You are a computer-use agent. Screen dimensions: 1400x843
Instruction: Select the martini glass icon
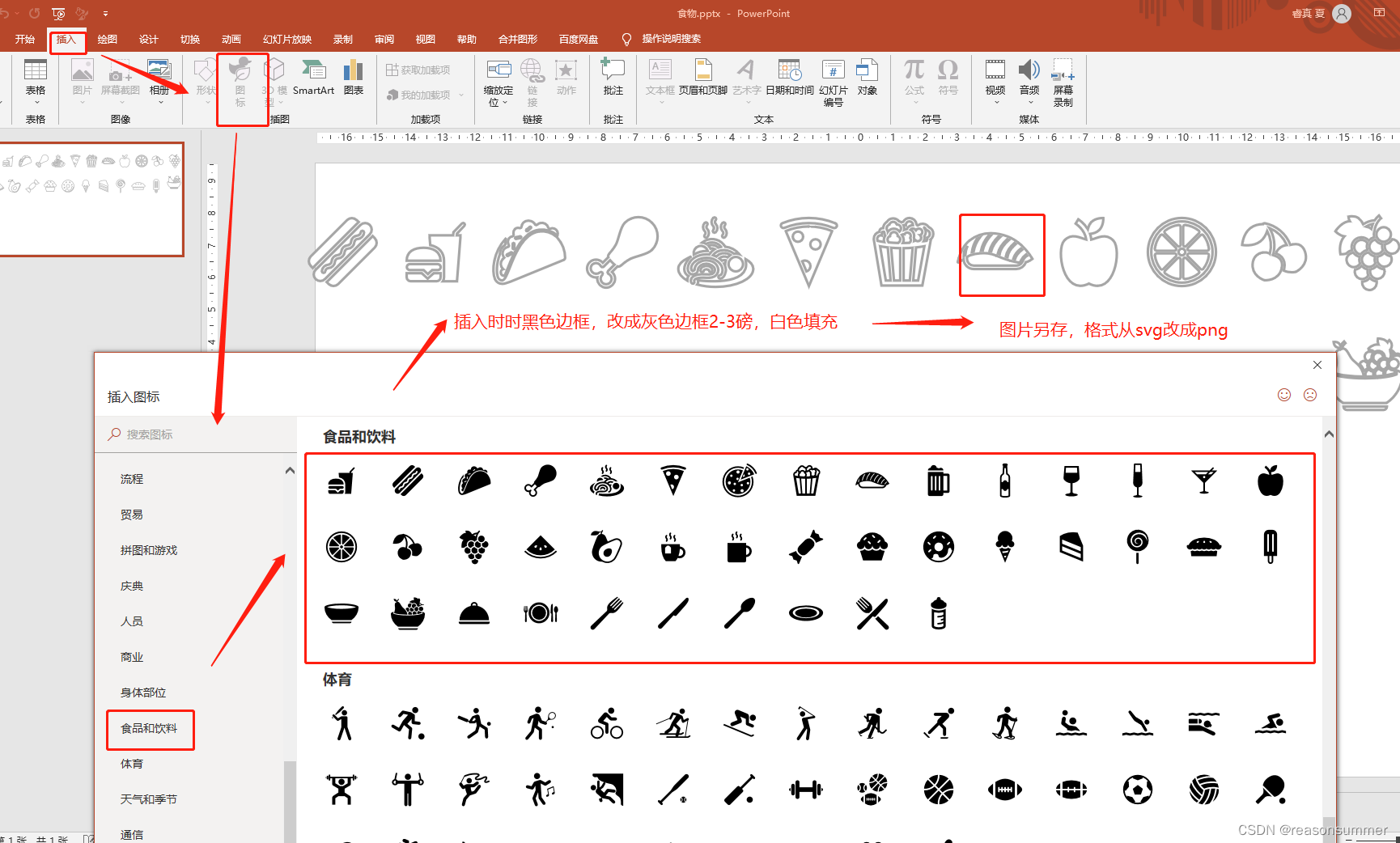1204,481
